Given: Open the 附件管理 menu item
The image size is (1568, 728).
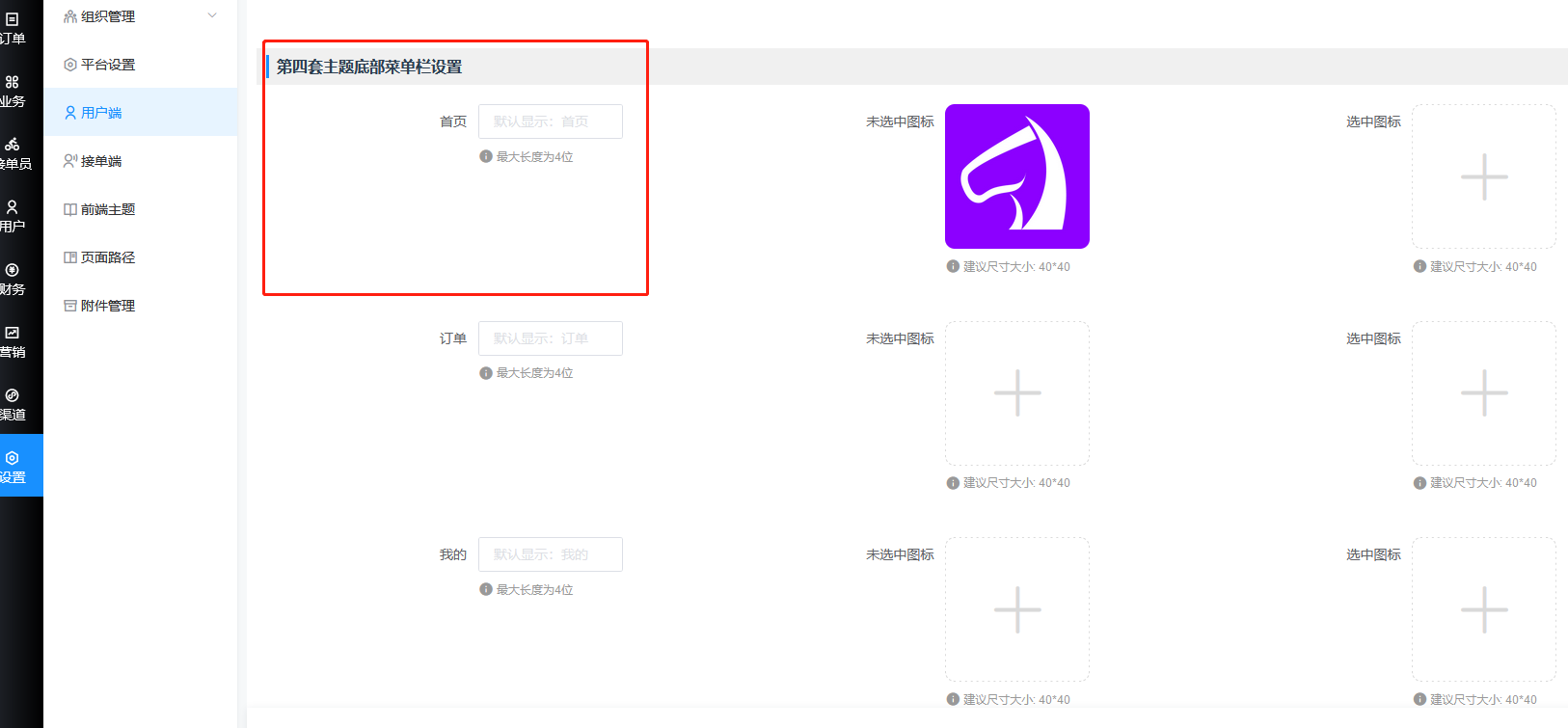Looking at the screenshot, I should click(x=108, y=306).
